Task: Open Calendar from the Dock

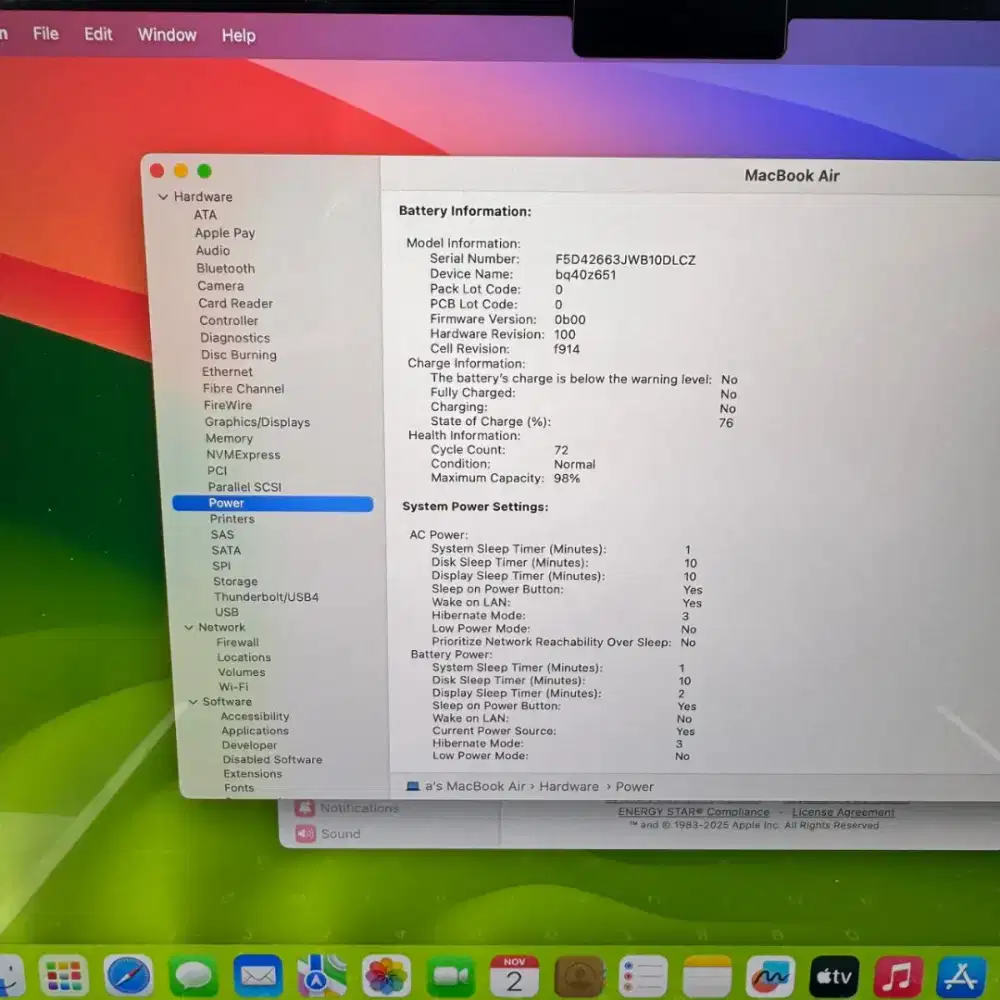Action: click(x=514, y=973)
